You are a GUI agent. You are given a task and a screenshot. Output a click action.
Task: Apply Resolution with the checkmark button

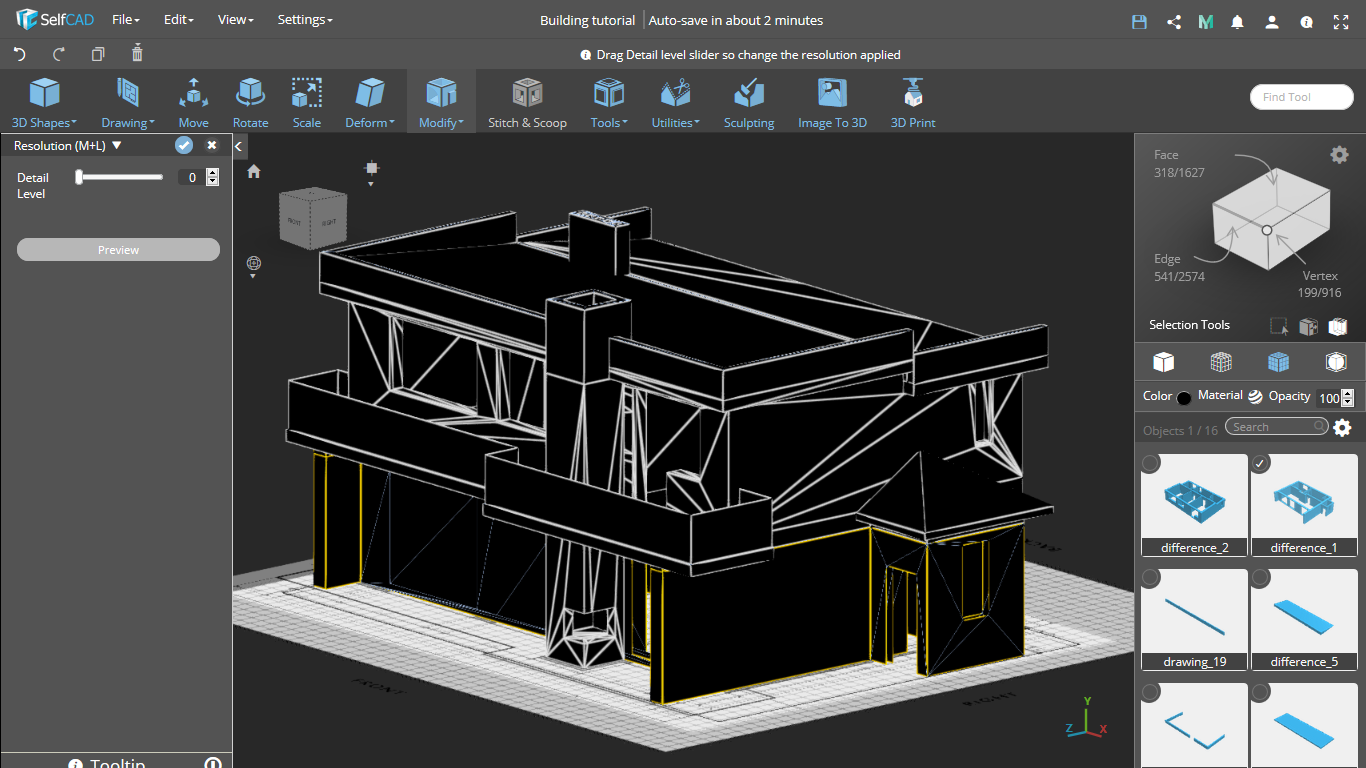point(184,145)
